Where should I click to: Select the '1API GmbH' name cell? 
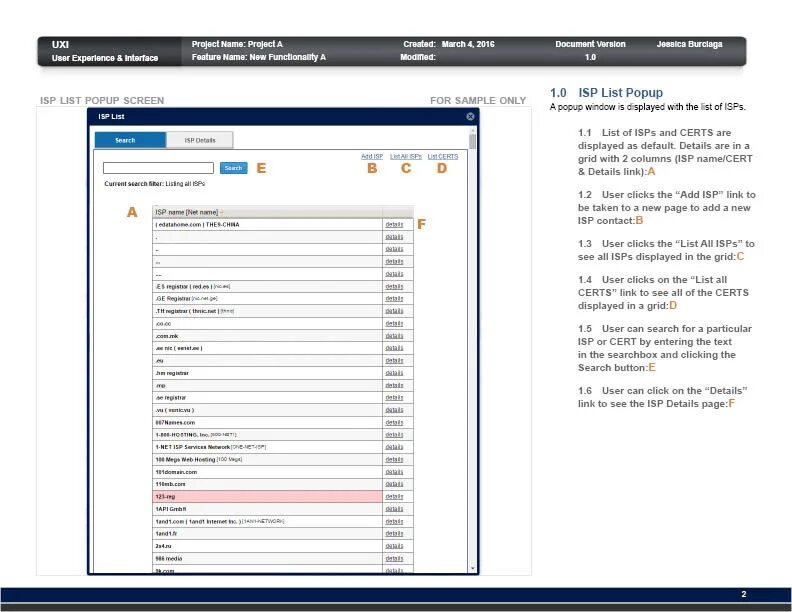tap(268, 509)
